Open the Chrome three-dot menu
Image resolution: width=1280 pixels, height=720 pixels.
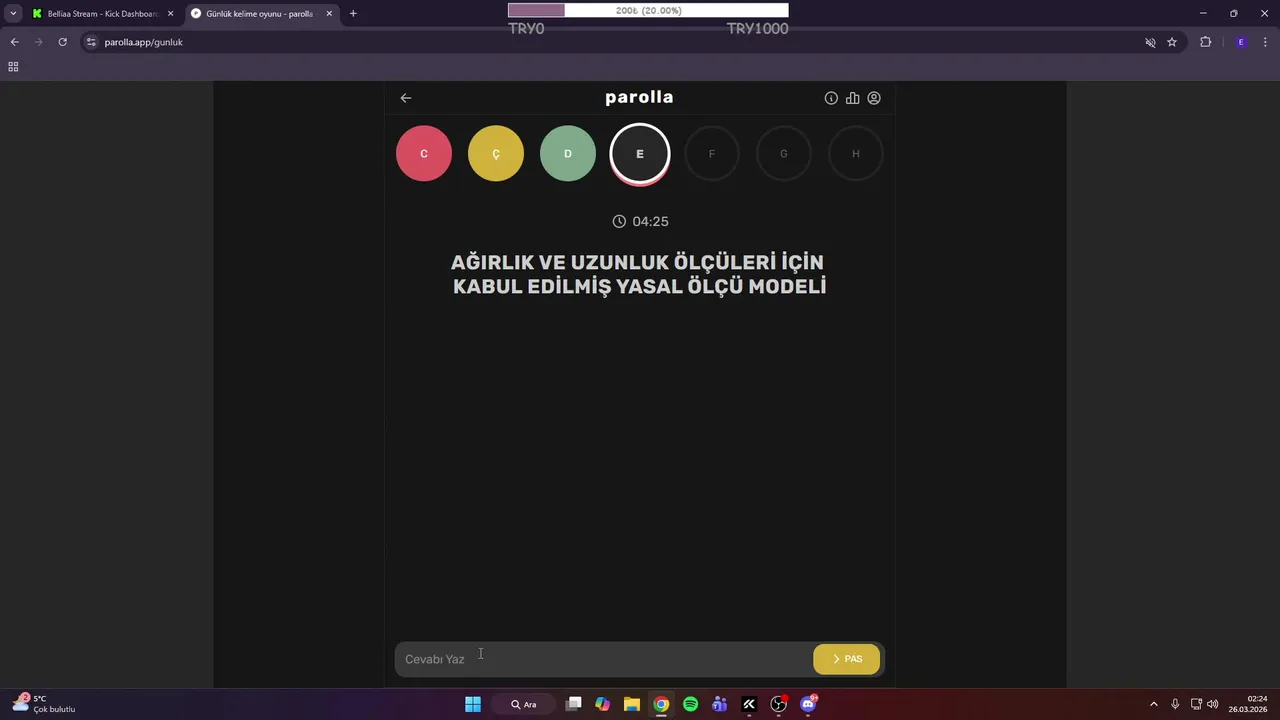pyautogui.click(x=1266, y=42)
